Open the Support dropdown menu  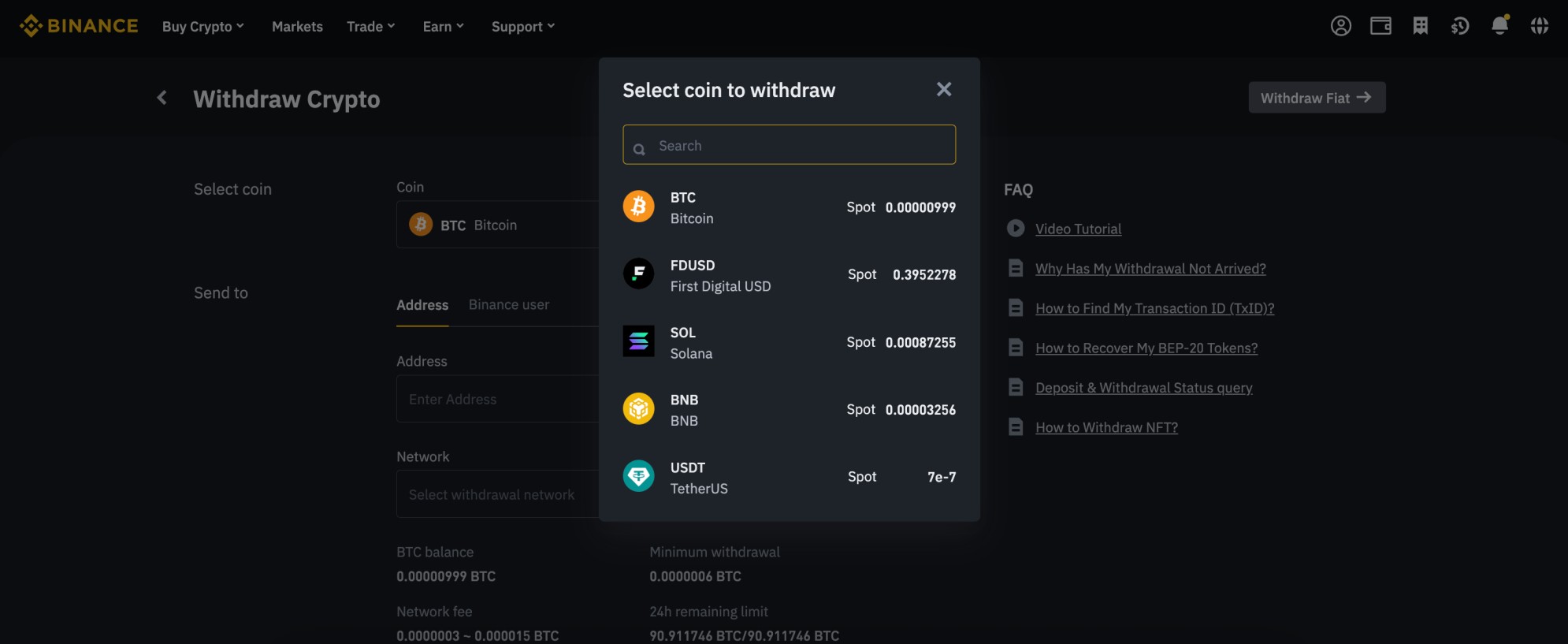pyautogui.click(x=522, y=27)
